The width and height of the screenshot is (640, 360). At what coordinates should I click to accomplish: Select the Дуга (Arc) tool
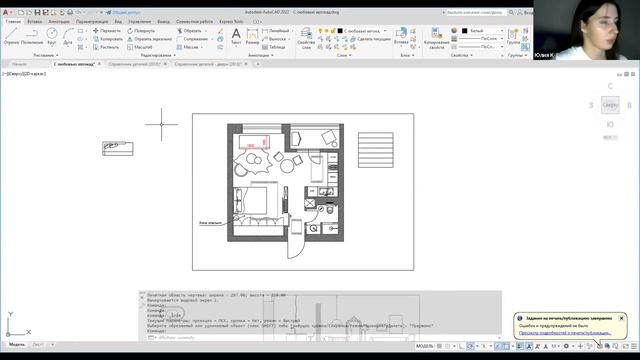tap(68, 36)
